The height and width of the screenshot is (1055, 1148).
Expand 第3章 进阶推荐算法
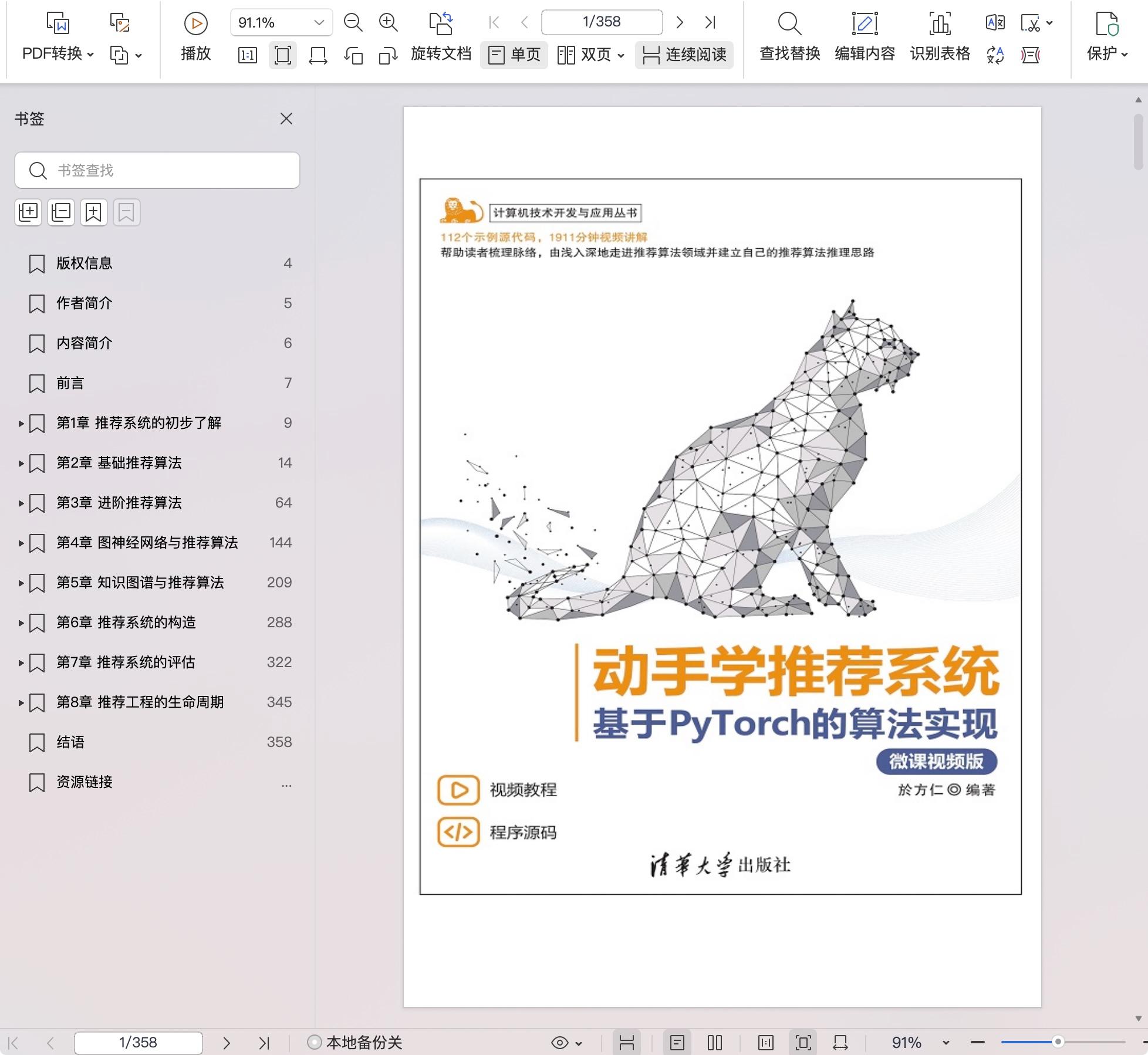21,503
